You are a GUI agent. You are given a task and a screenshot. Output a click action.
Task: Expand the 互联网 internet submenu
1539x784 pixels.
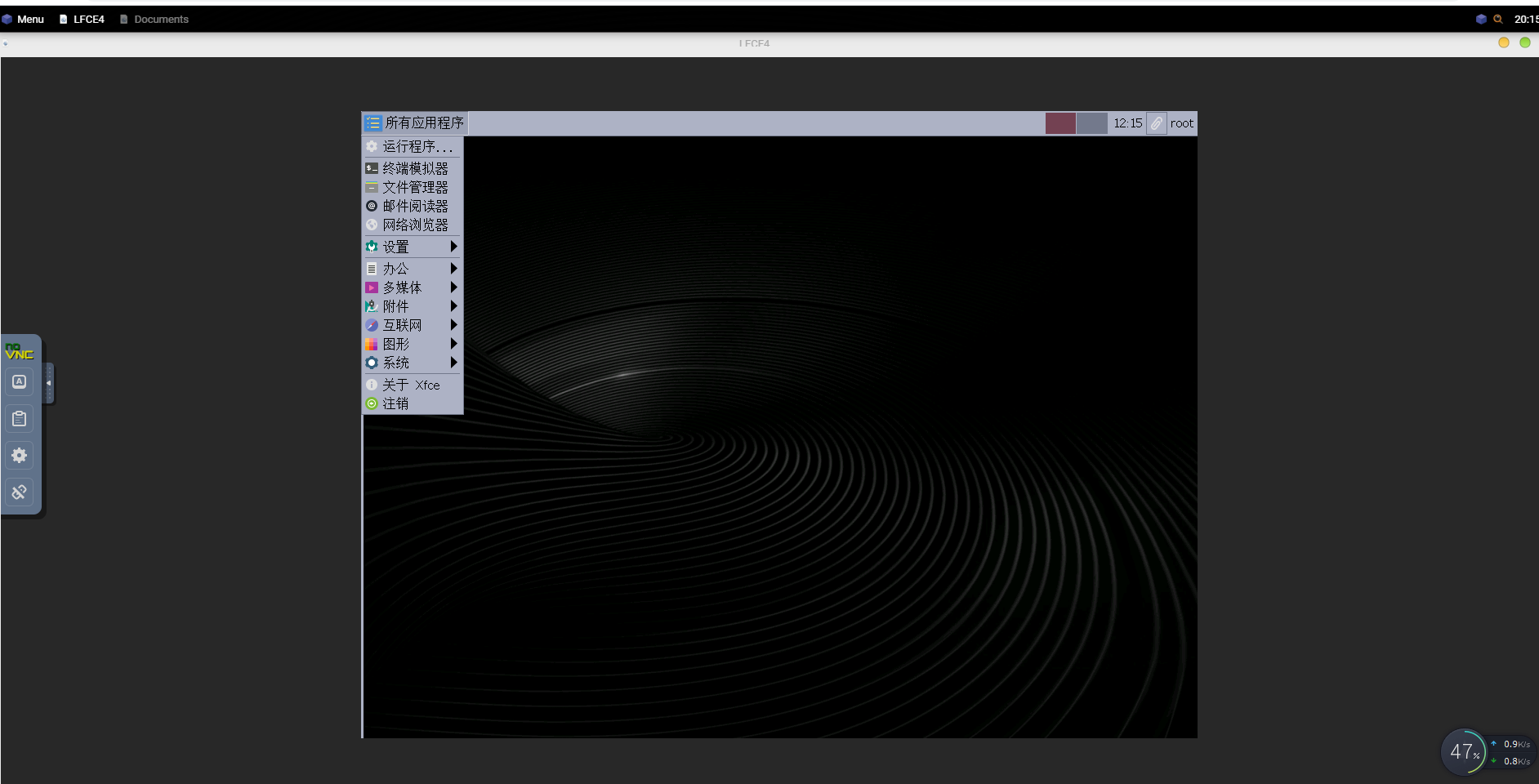point(413,325)
